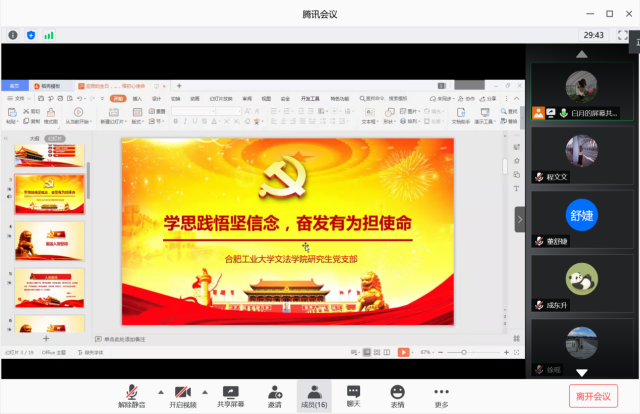Expand video options arrow beside camera
640x414 pixels.
coord(206,391)
